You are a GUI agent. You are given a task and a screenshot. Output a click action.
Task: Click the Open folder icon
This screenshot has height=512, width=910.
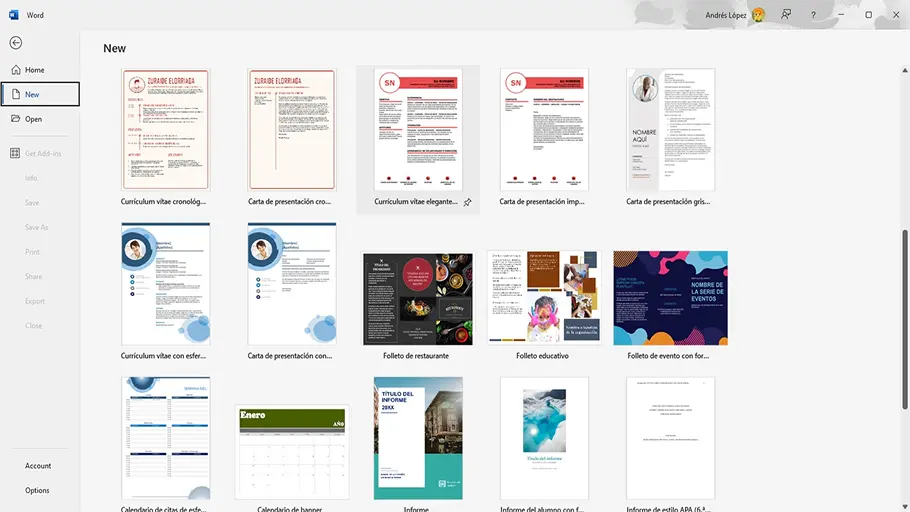[x=16, y=119]
